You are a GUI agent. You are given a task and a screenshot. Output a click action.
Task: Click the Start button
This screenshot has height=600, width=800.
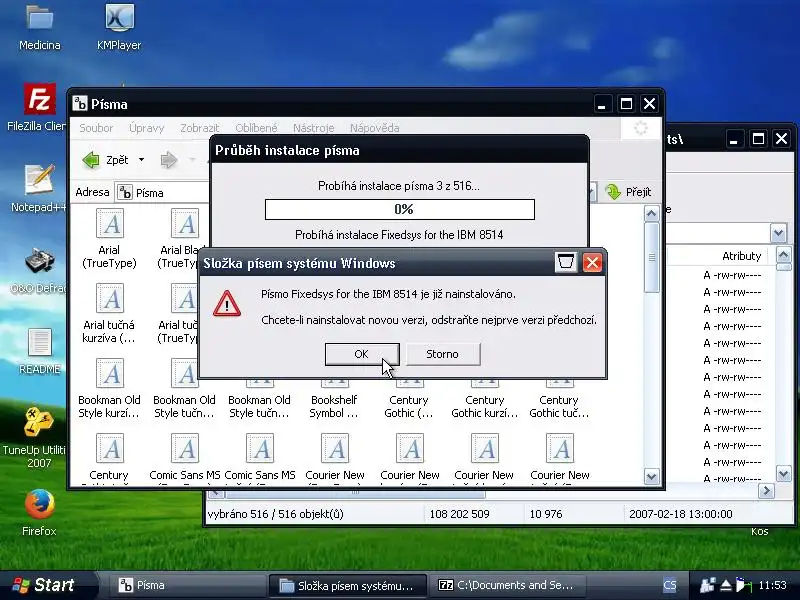pyautogui.click(x=44, y=585)
